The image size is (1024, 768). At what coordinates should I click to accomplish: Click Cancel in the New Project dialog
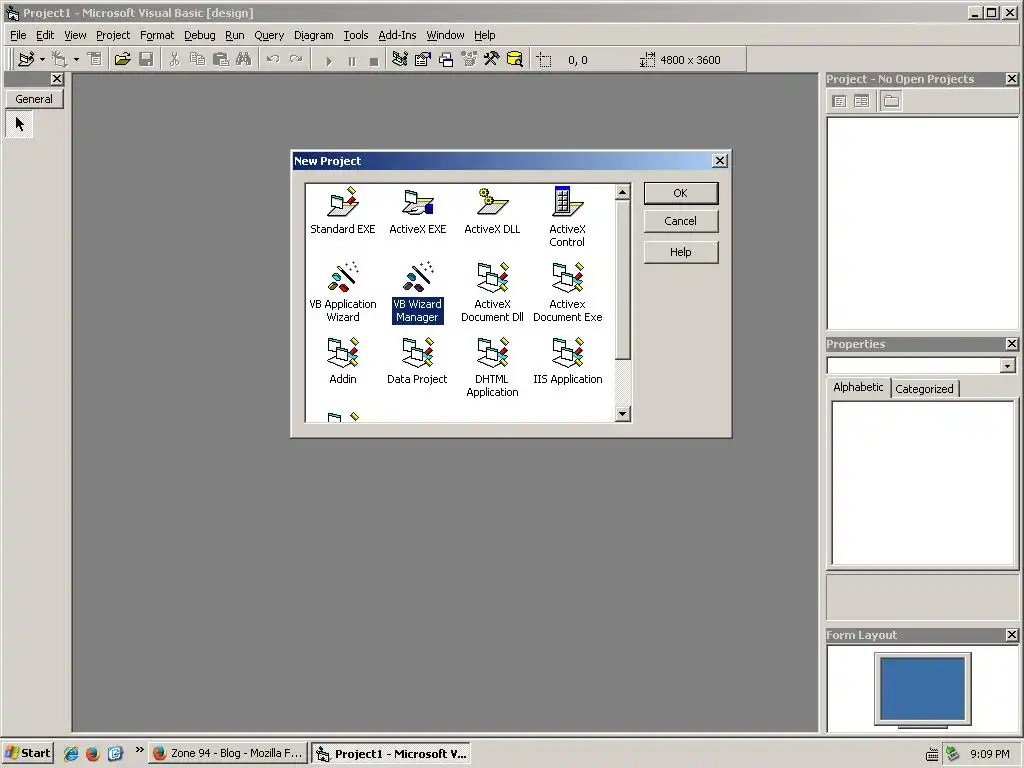tap(680, 221)
